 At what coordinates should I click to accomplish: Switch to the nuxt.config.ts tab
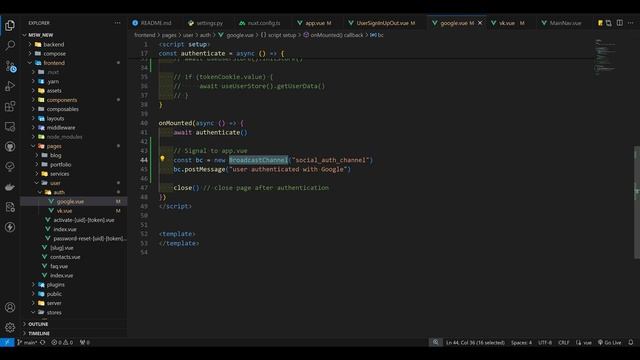click(x=264, y=23)
